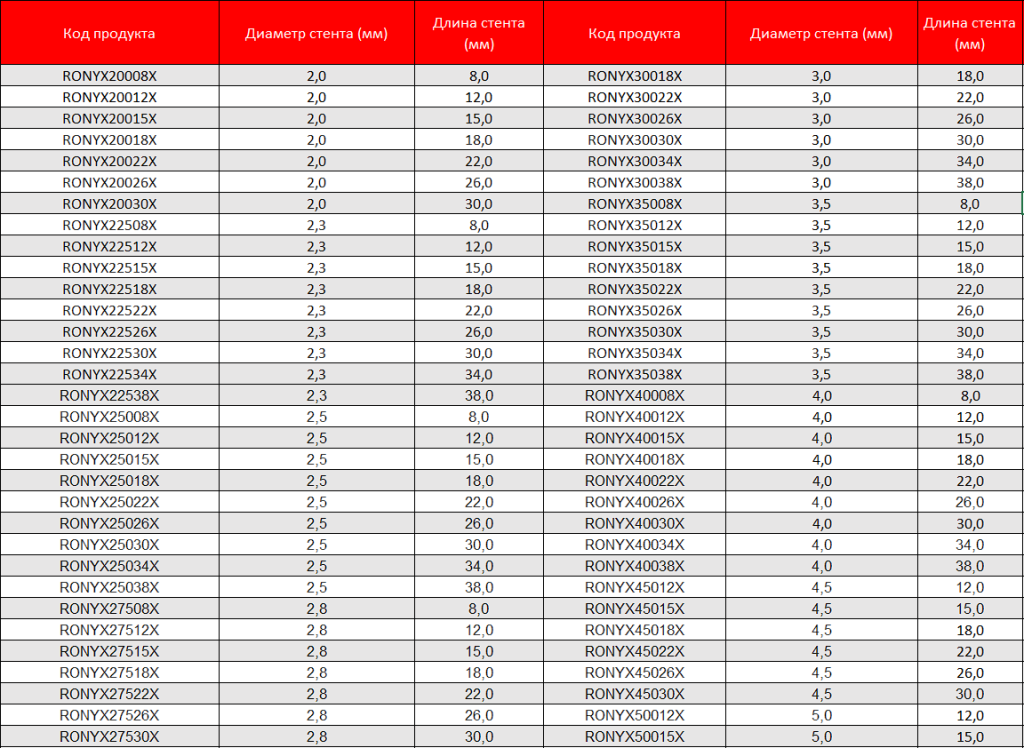Select the diameter cell for RONYX45012X
The image size is (1024, 748).
click(x=821, y=588)
